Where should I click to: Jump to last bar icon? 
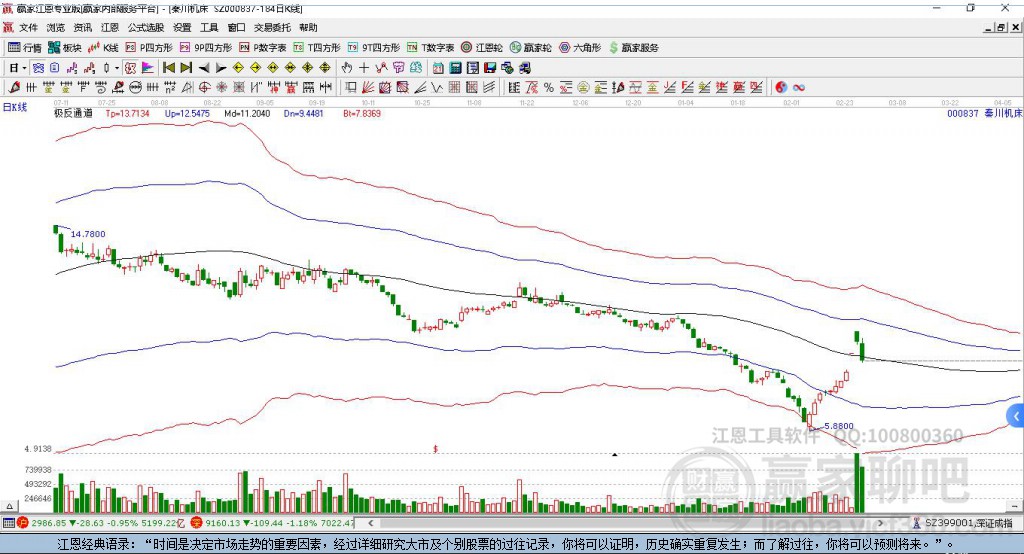(x=186, y=68)
